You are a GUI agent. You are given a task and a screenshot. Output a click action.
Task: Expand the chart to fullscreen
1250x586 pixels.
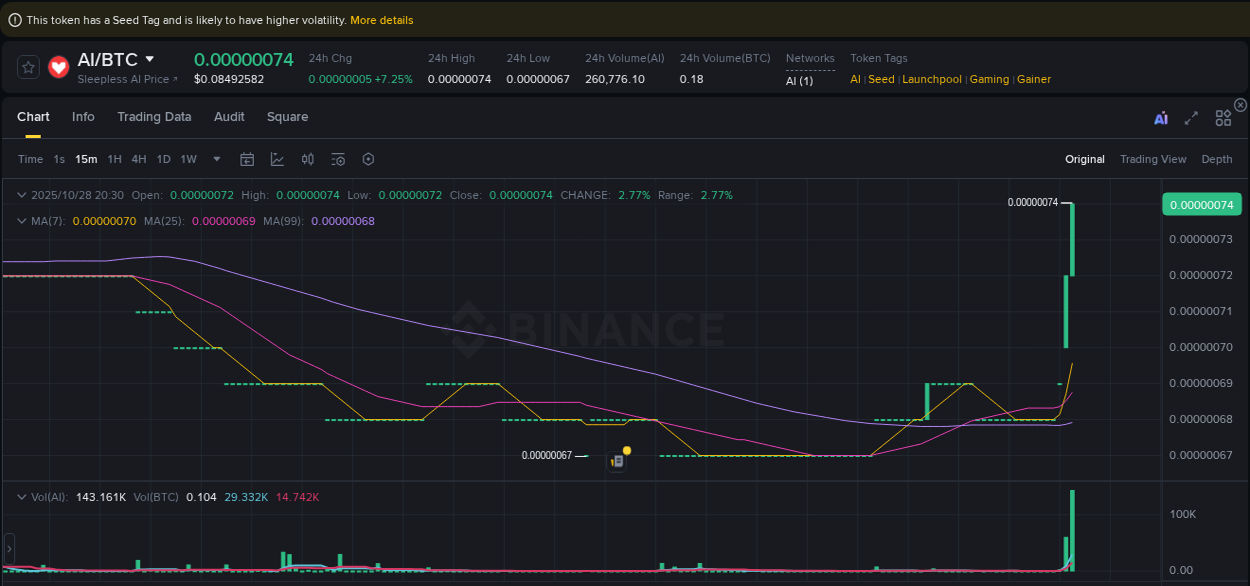(1191, 117)
